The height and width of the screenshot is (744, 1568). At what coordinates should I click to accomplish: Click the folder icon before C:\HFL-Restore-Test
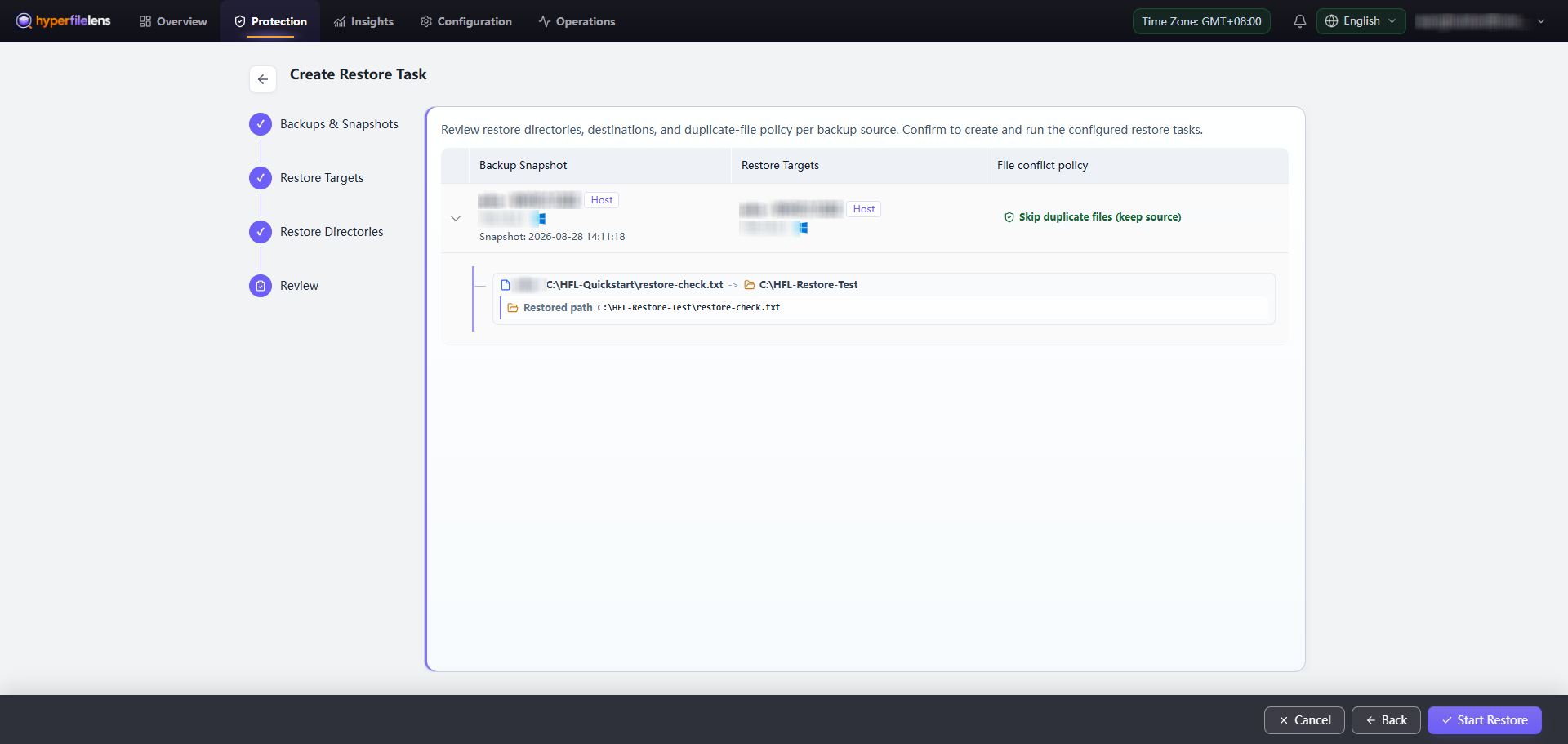tap(749, 285)
